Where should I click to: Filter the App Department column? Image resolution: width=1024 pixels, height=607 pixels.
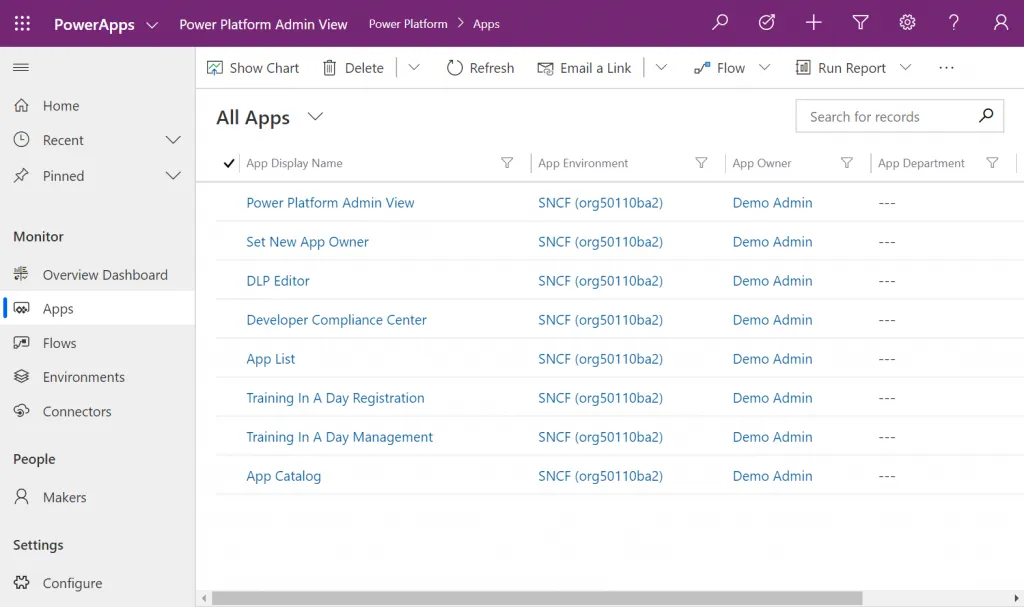pos(992,163)
